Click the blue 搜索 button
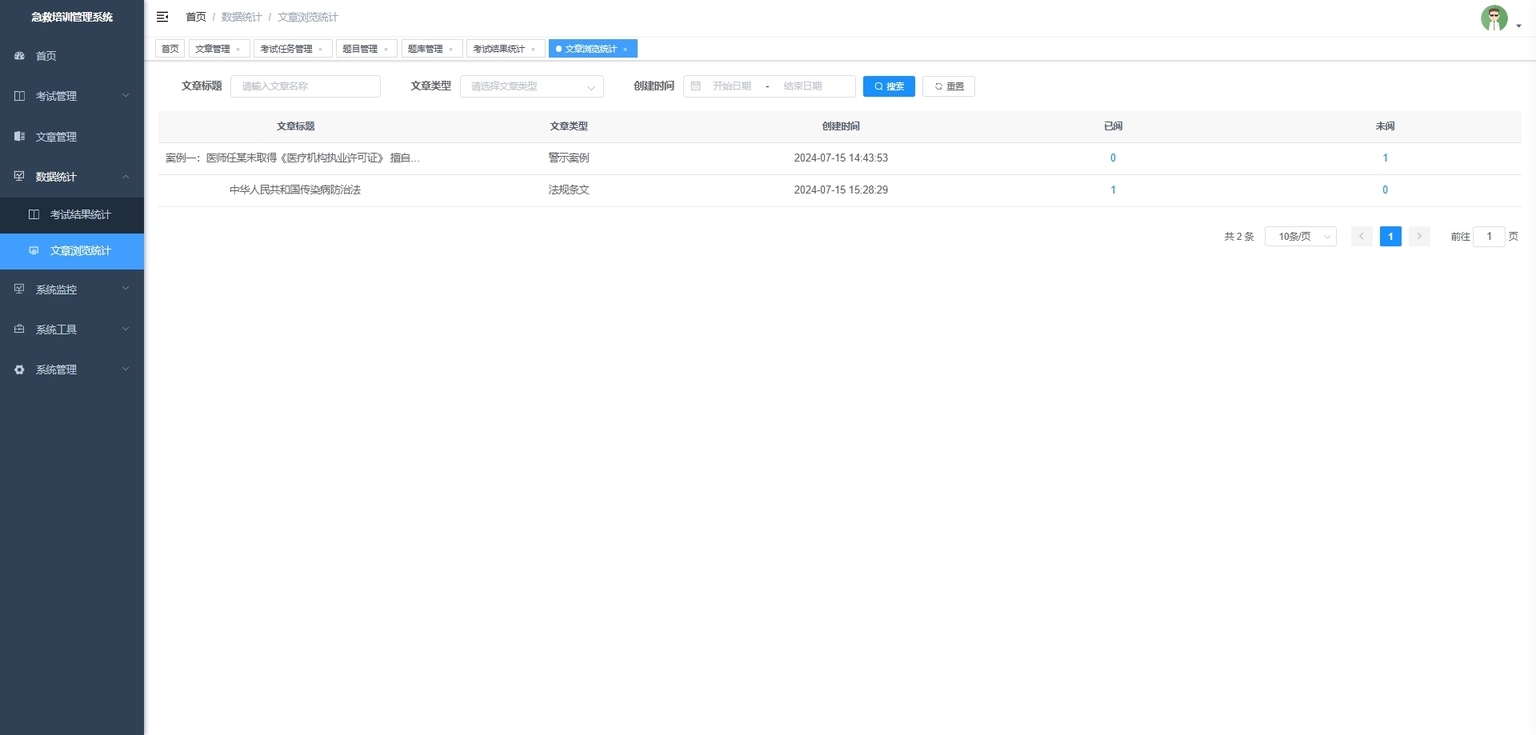 [888, 87]
